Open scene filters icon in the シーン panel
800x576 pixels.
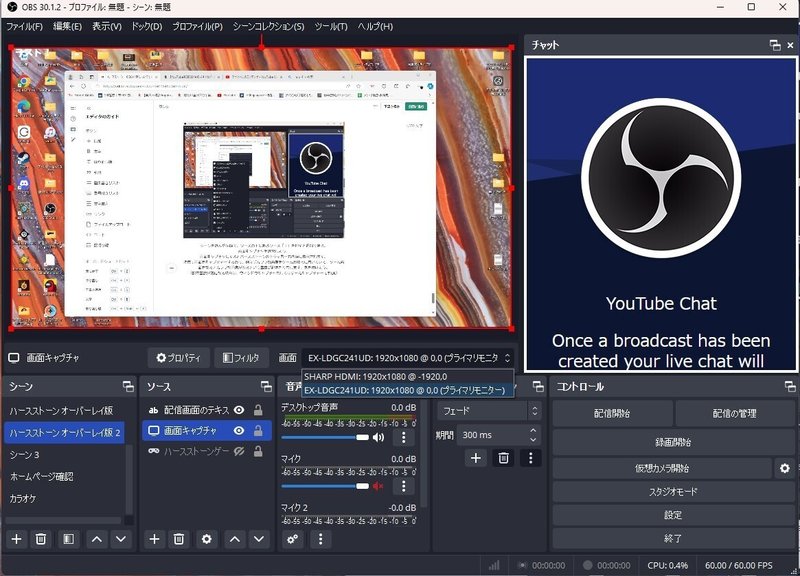[68, 539]
